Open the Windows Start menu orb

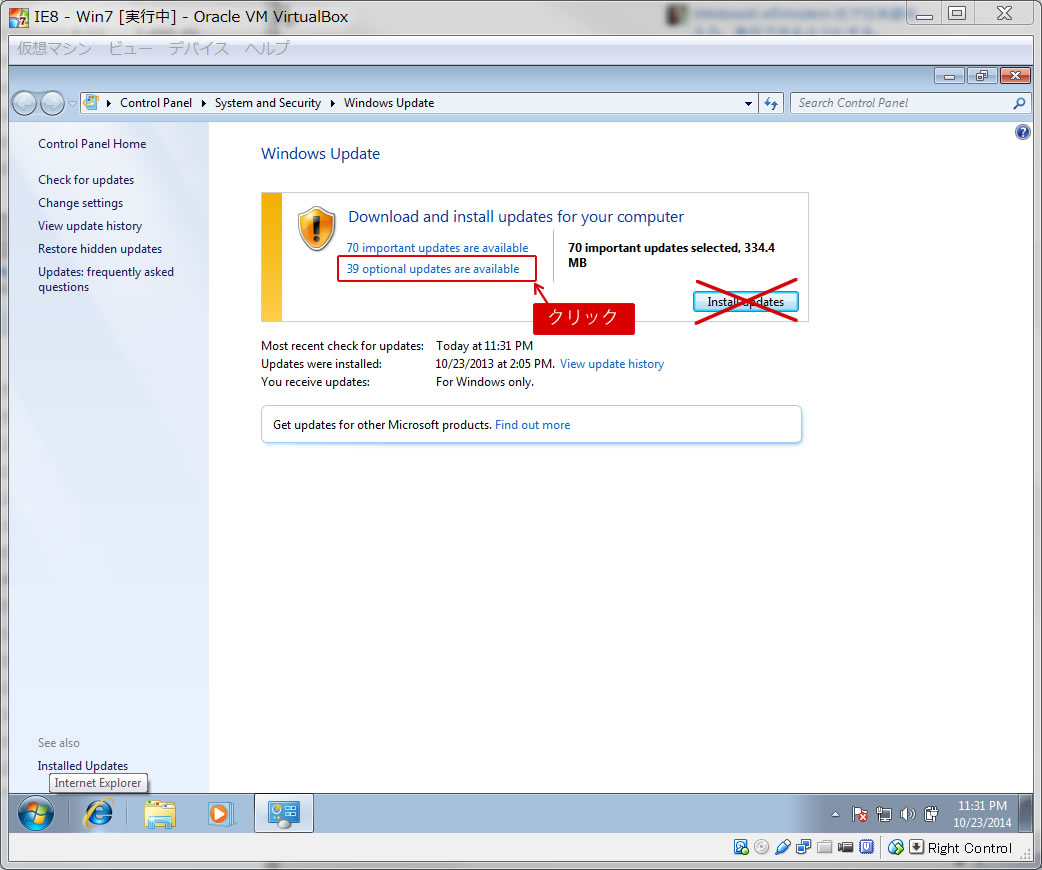pos(36,814)
